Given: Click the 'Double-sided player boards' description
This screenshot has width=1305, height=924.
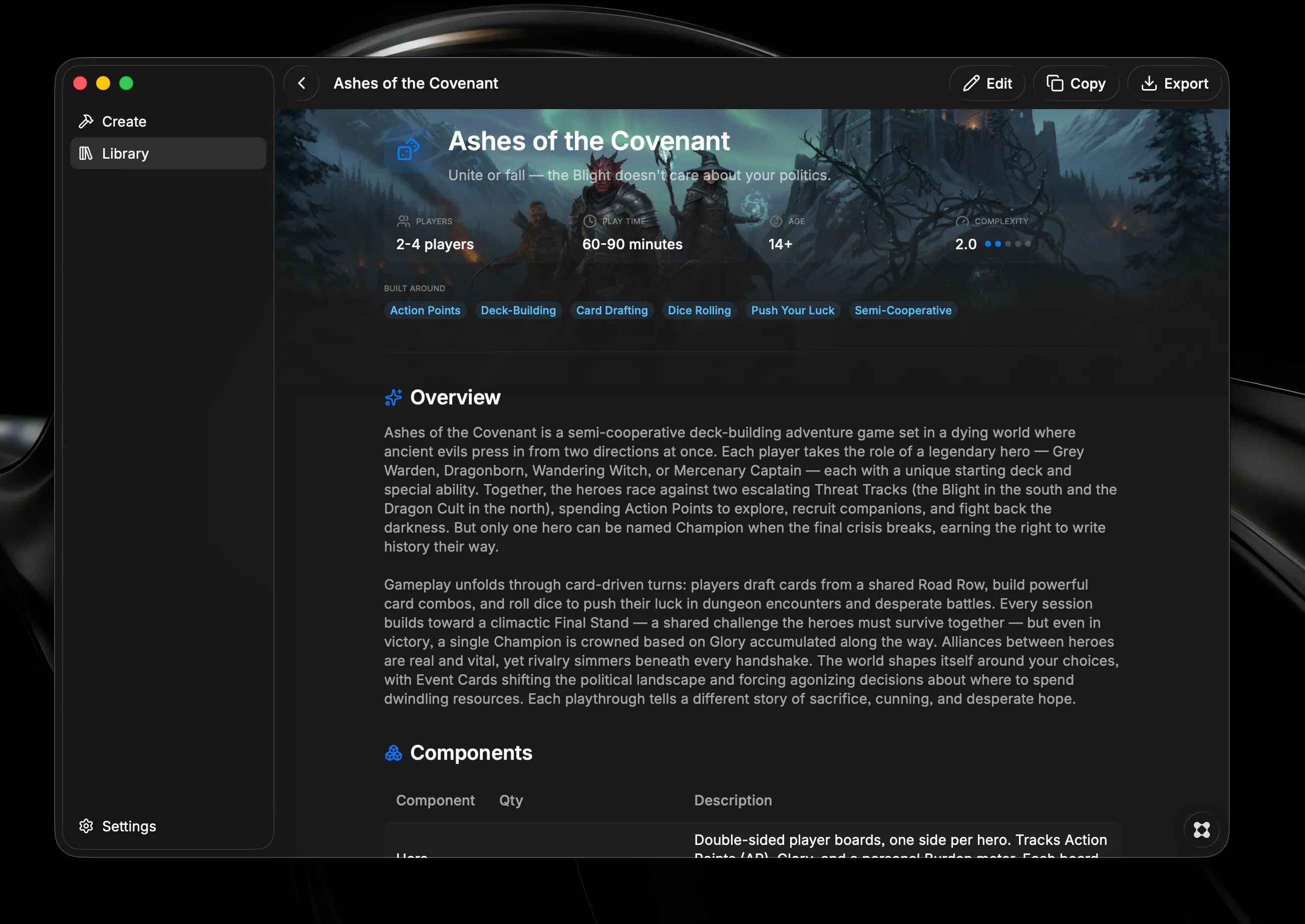Looking at the screenshot, I should (901, 844).
